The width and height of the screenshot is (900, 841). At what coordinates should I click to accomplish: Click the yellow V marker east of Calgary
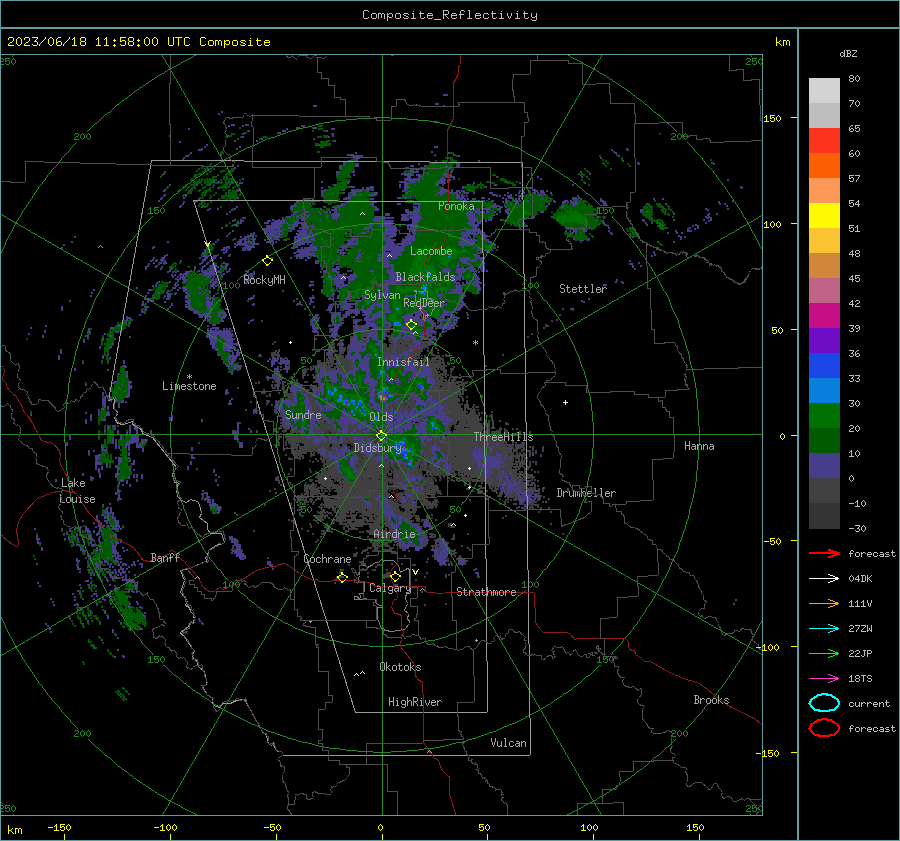[415, 572]
